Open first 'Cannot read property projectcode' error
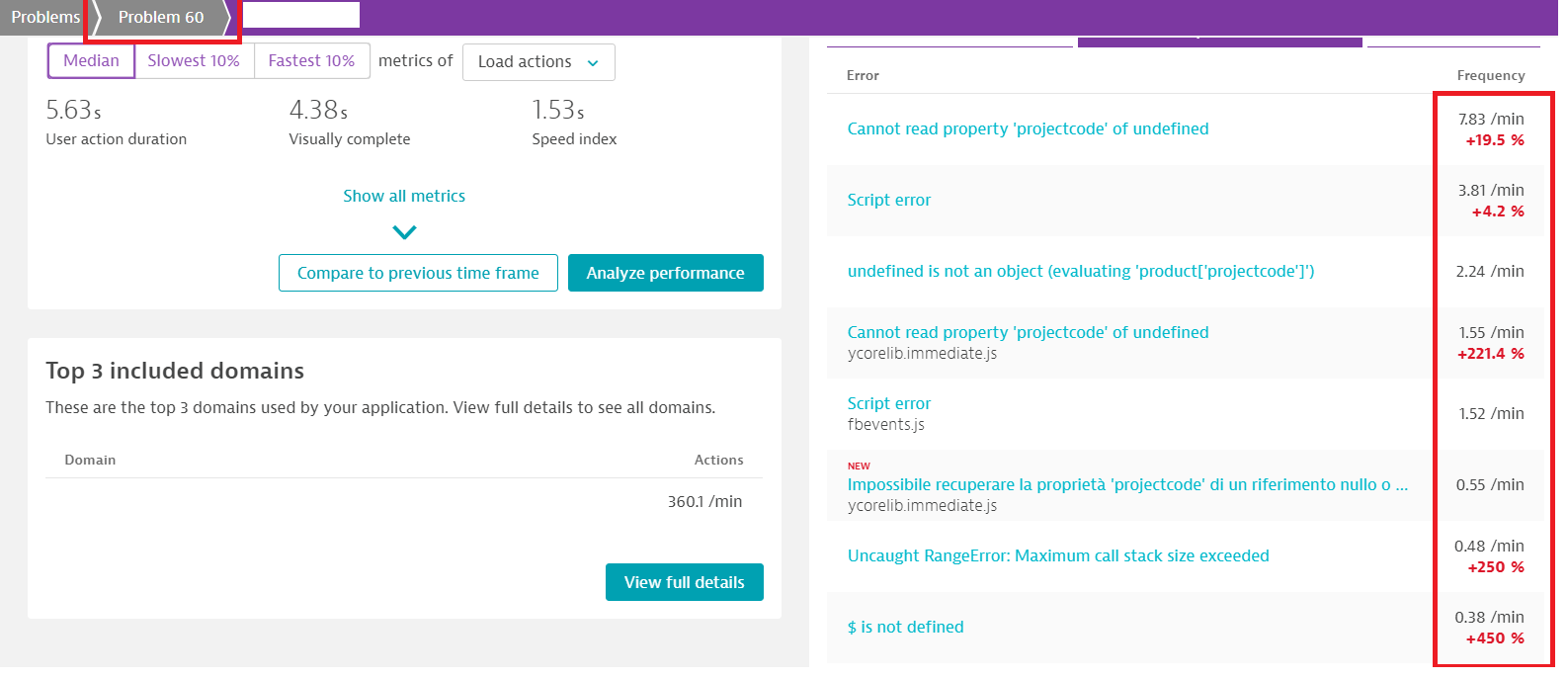 coord(1028,128)
